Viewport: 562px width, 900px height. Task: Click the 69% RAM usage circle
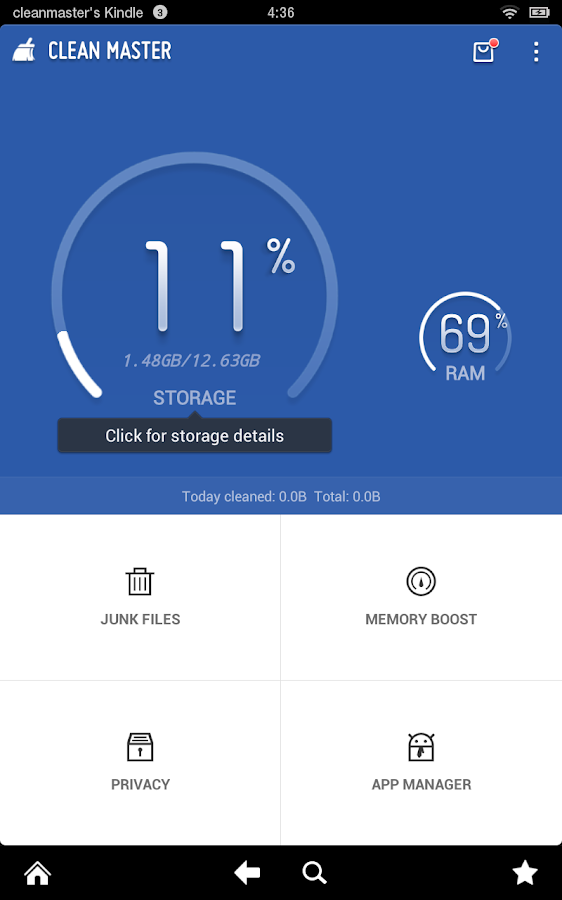(x=465, y=339)
